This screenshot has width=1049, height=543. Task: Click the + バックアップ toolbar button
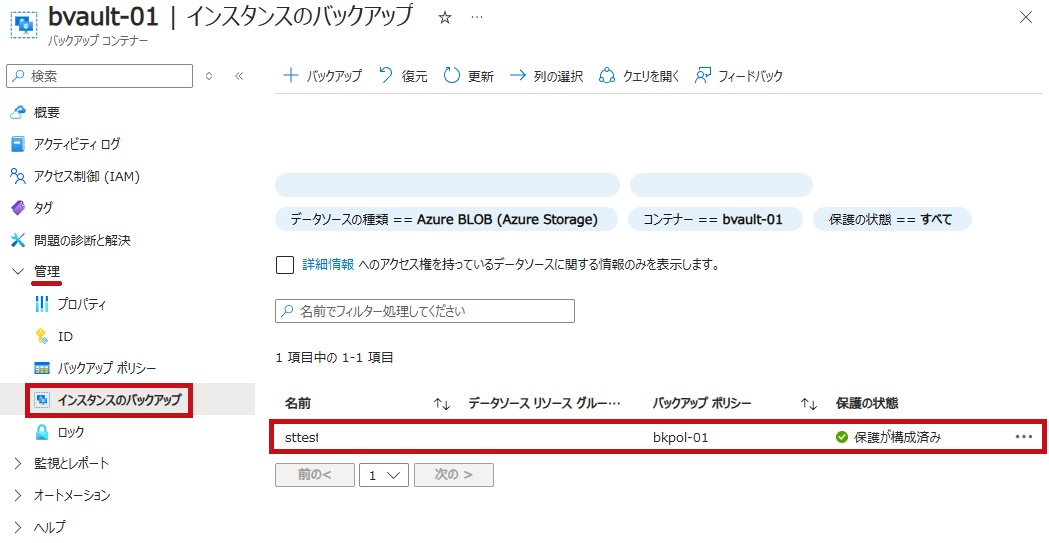click(322, 76)
